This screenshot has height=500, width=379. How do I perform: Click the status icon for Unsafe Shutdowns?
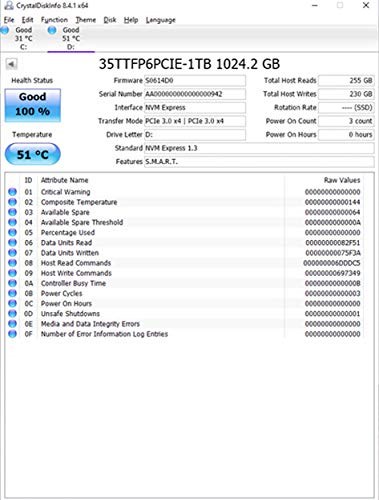click(12, 313)
